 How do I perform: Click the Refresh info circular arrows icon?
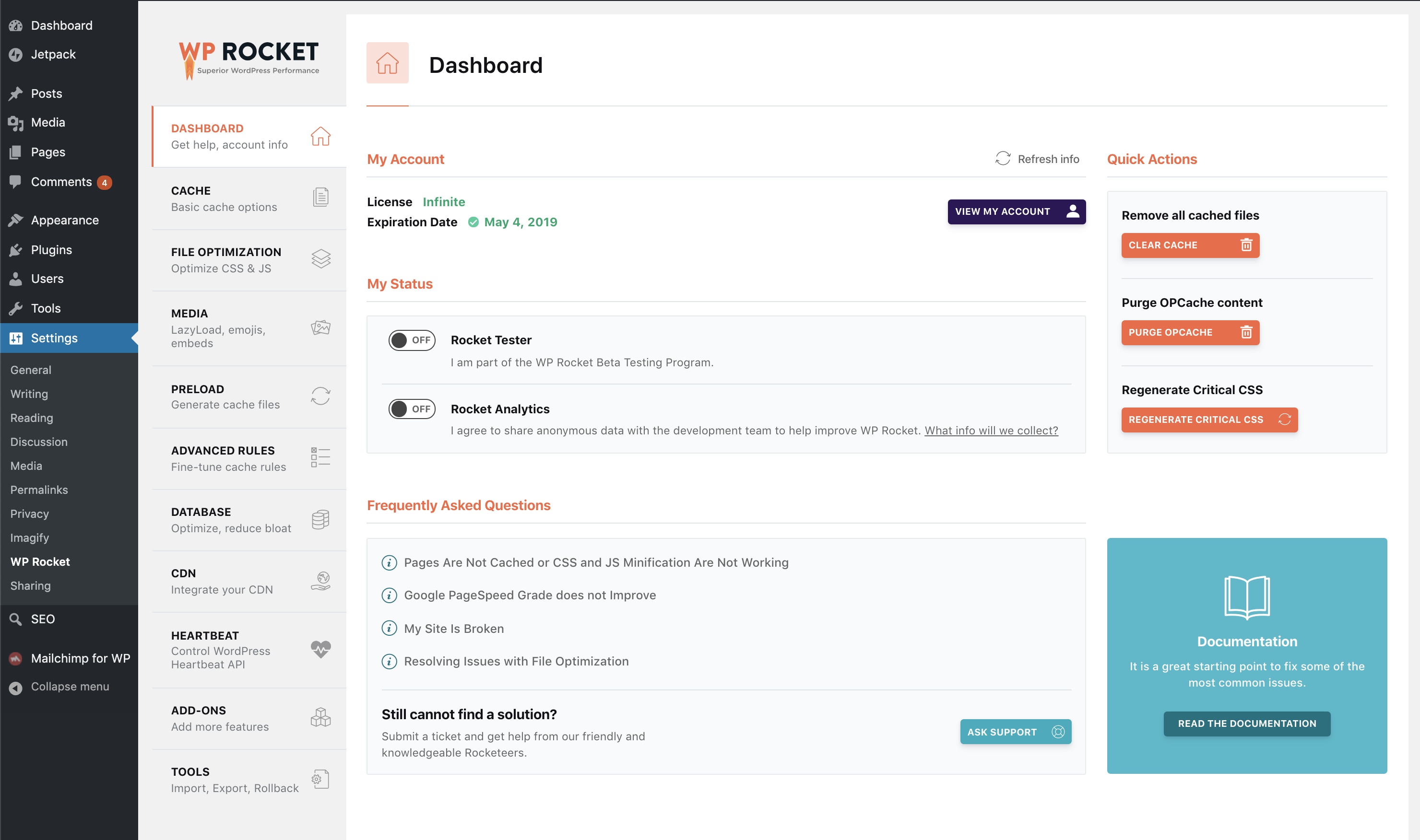click(x=1003, y=159)
